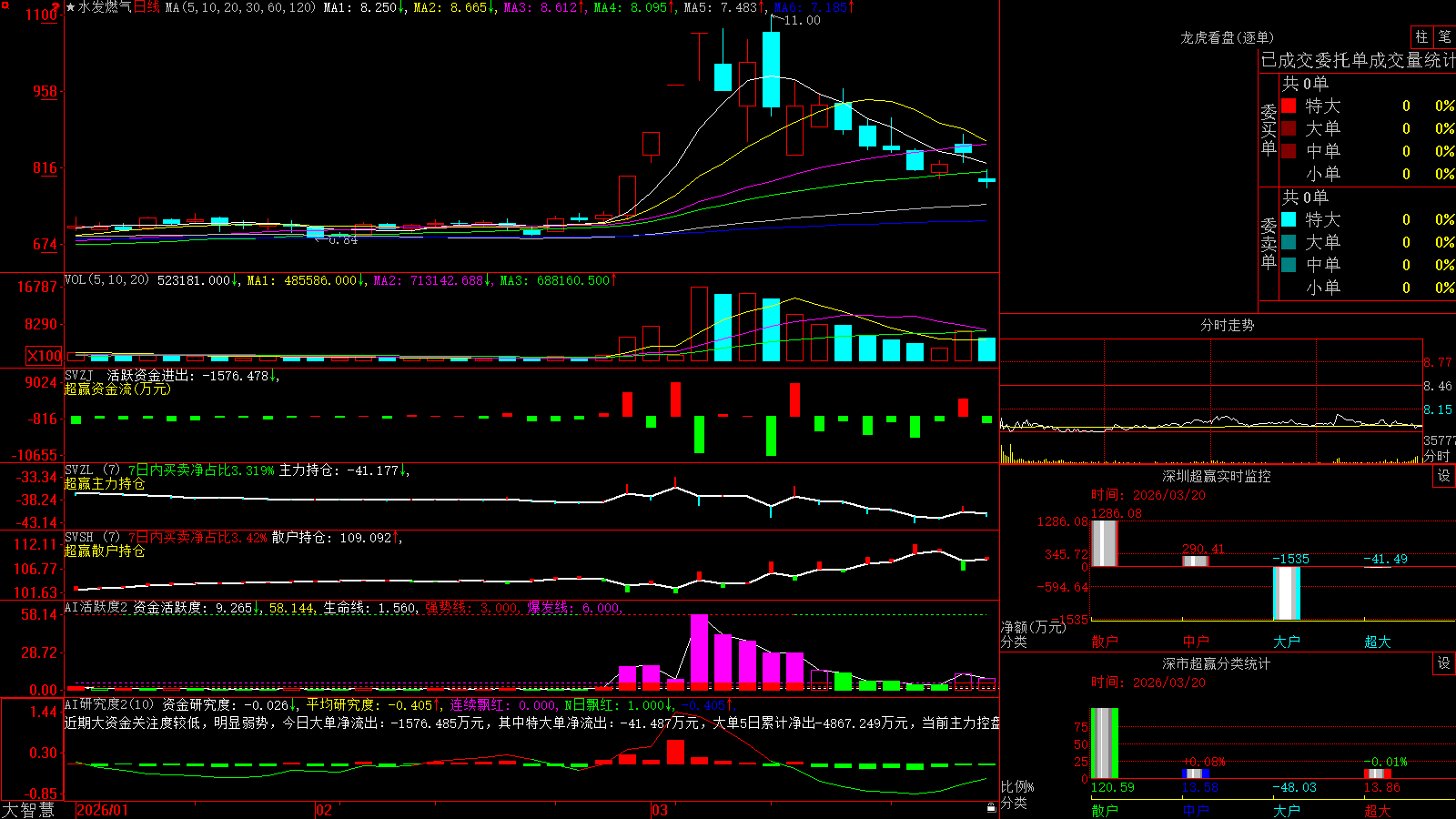Open the SVZL (7) indicator label
The height and width of the screenshot is (819, 1456).
[x=92, y=470]
